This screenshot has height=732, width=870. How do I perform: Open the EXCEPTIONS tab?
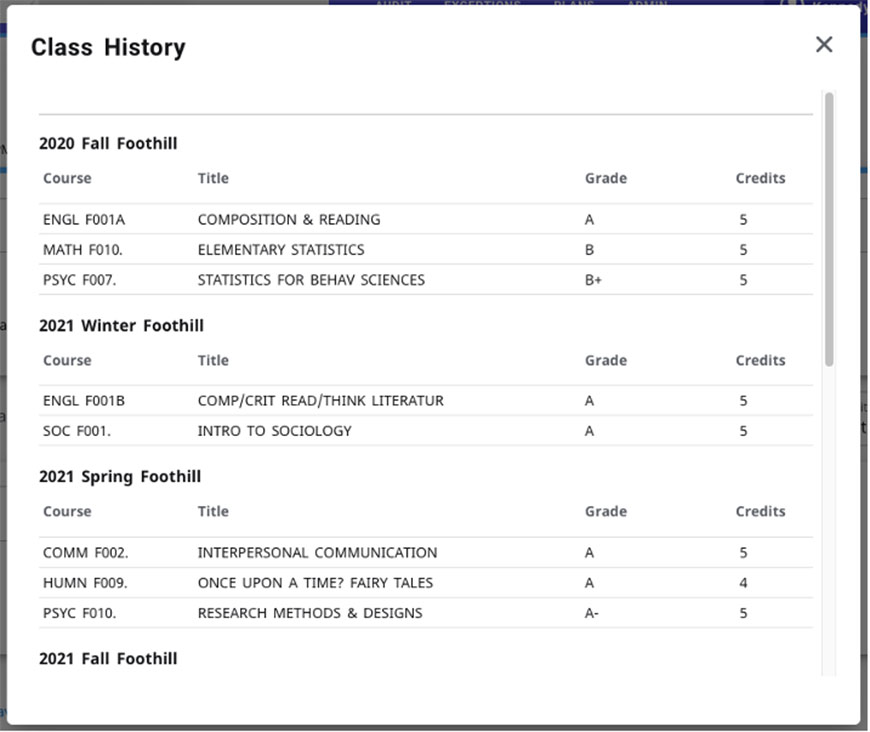coord(484,5)
